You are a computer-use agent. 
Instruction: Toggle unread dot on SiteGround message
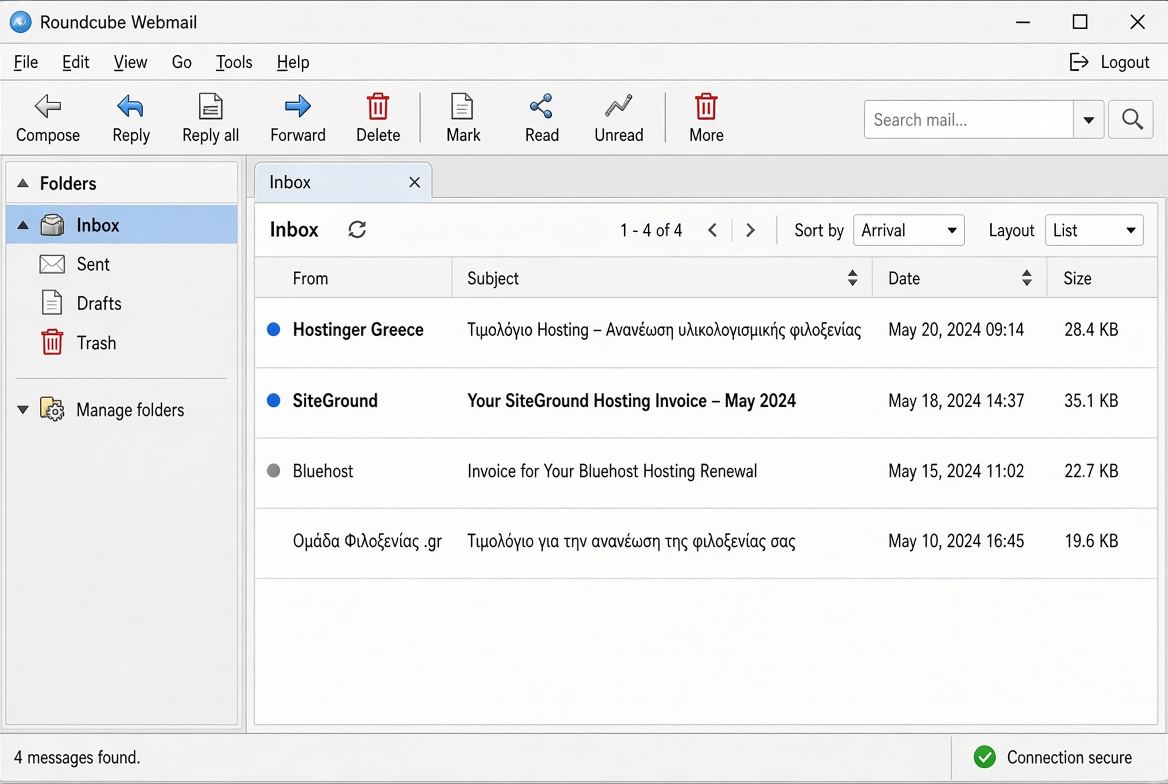pyautogui.click(x=273, y=400)
